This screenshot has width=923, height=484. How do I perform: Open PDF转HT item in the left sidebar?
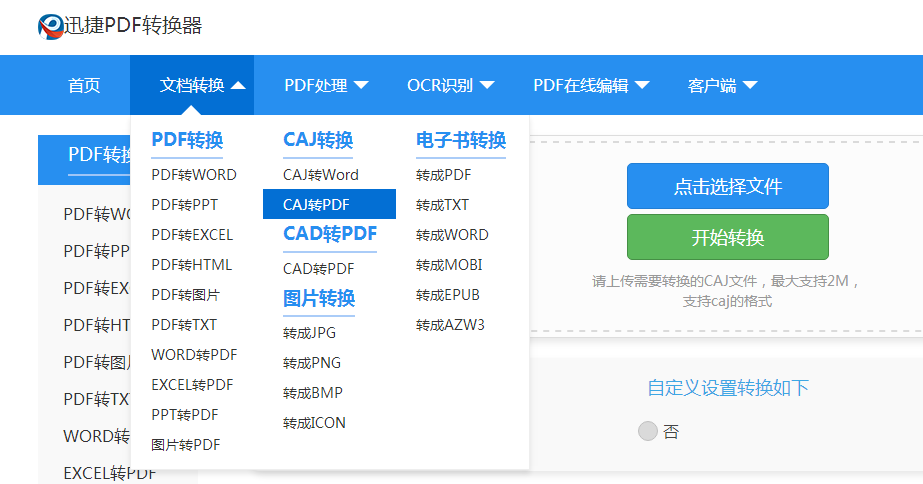97,326
